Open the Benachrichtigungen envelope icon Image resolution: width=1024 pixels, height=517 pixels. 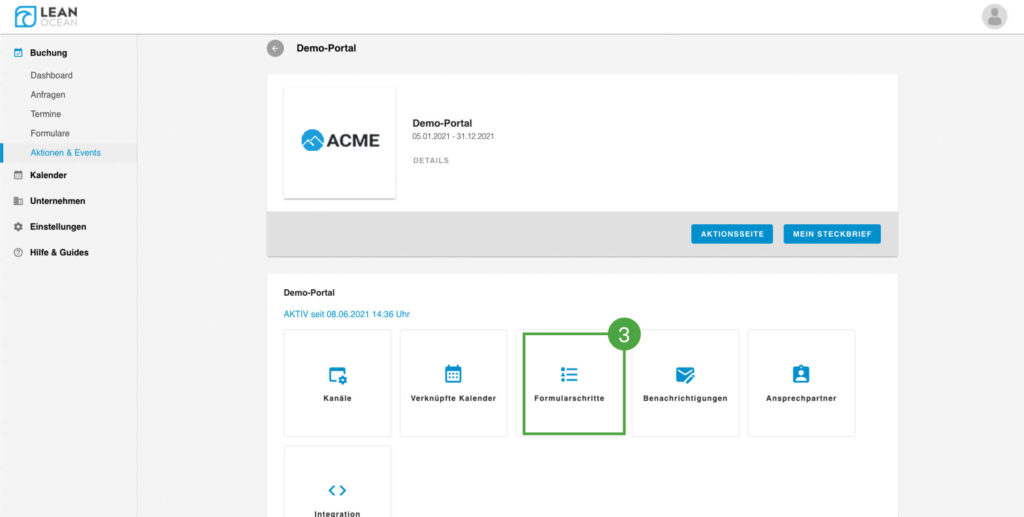[685, 375]
